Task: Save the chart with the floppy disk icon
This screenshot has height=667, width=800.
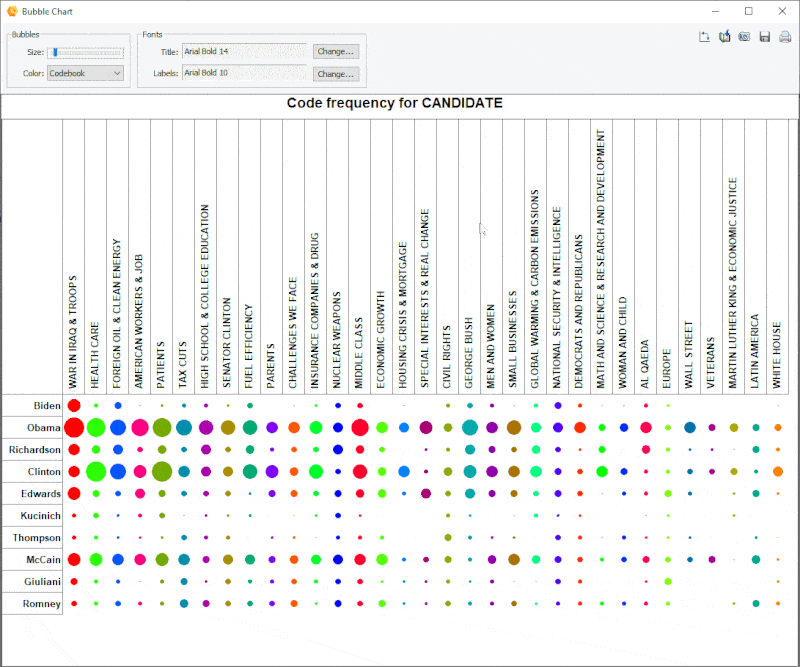Action: pos(765,37)
